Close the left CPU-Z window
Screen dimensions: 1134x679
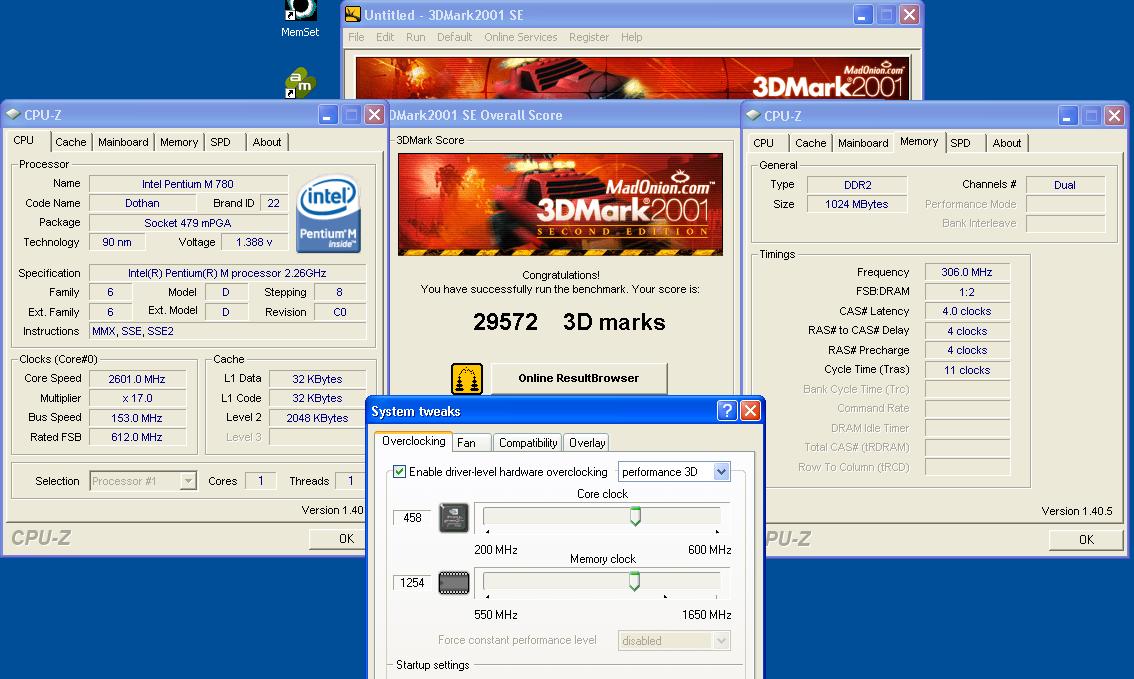click(x=374, y=115)
